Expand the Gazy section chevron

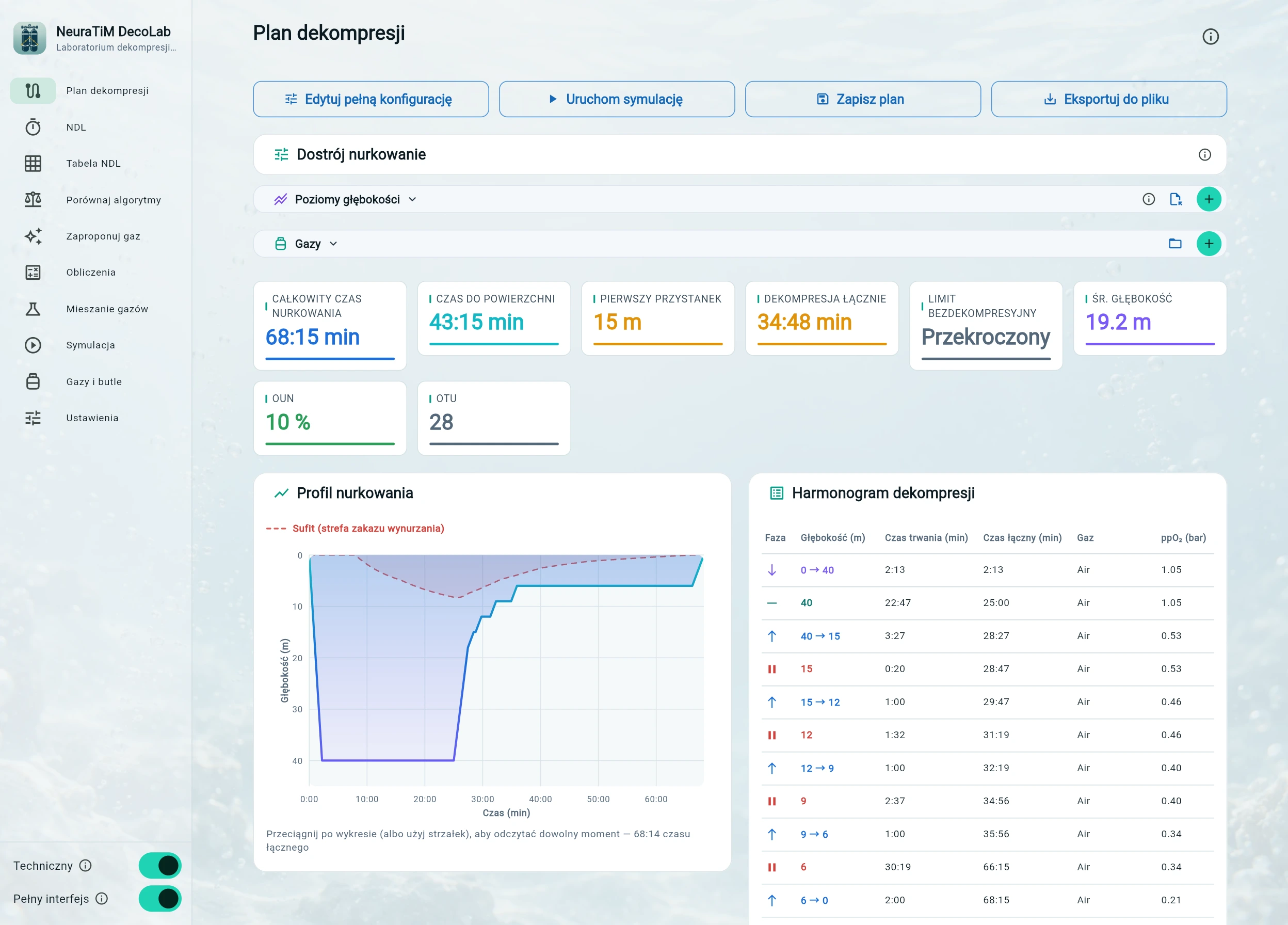point(333,244)
